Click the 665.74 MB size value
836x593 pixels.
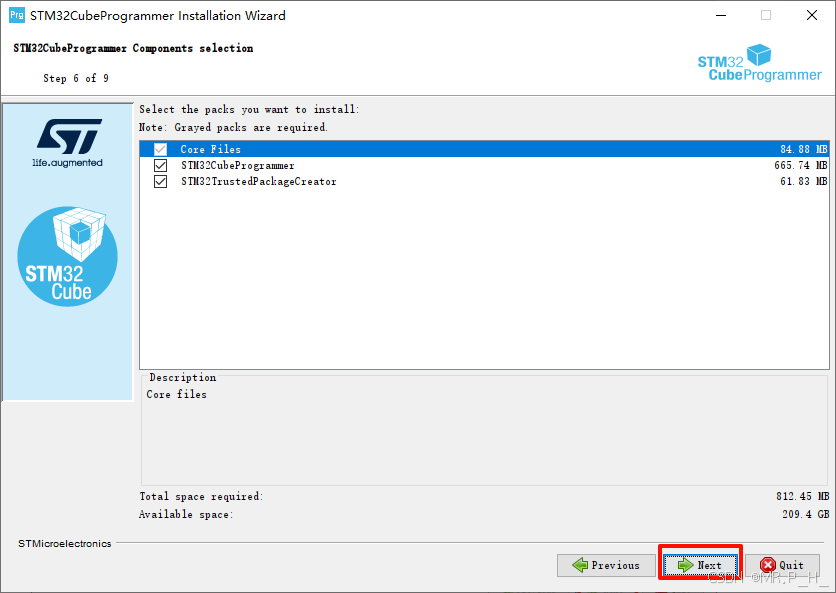801,166
